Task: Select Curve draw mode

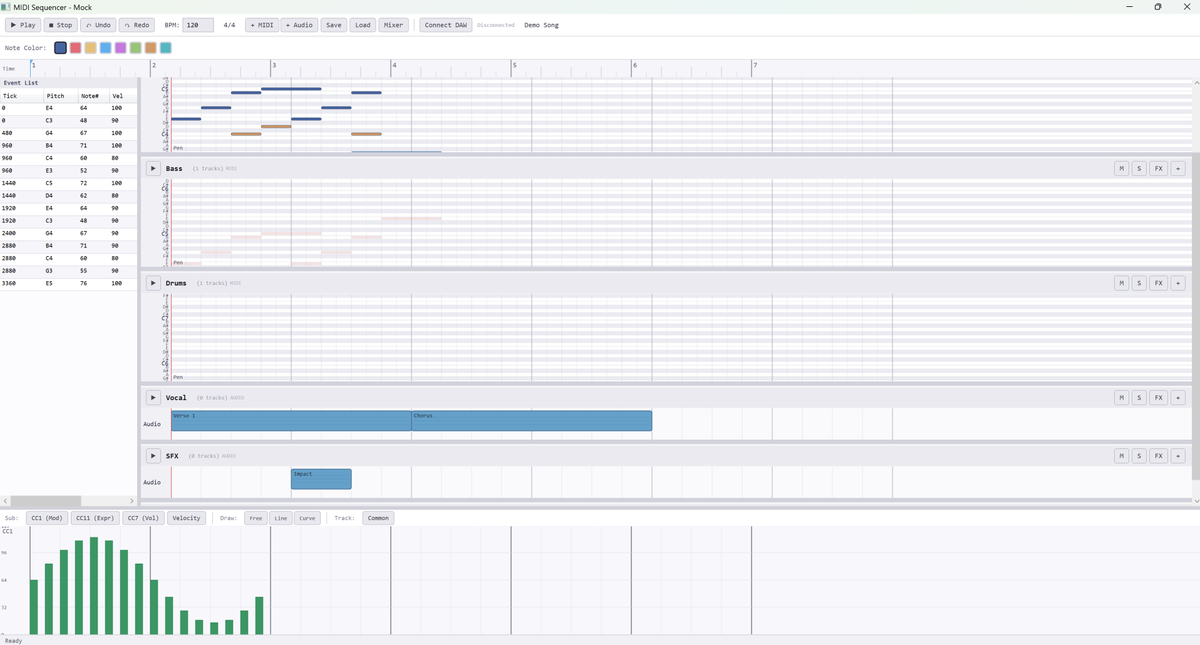Action: pyautogui.click(x=308, y=518)
